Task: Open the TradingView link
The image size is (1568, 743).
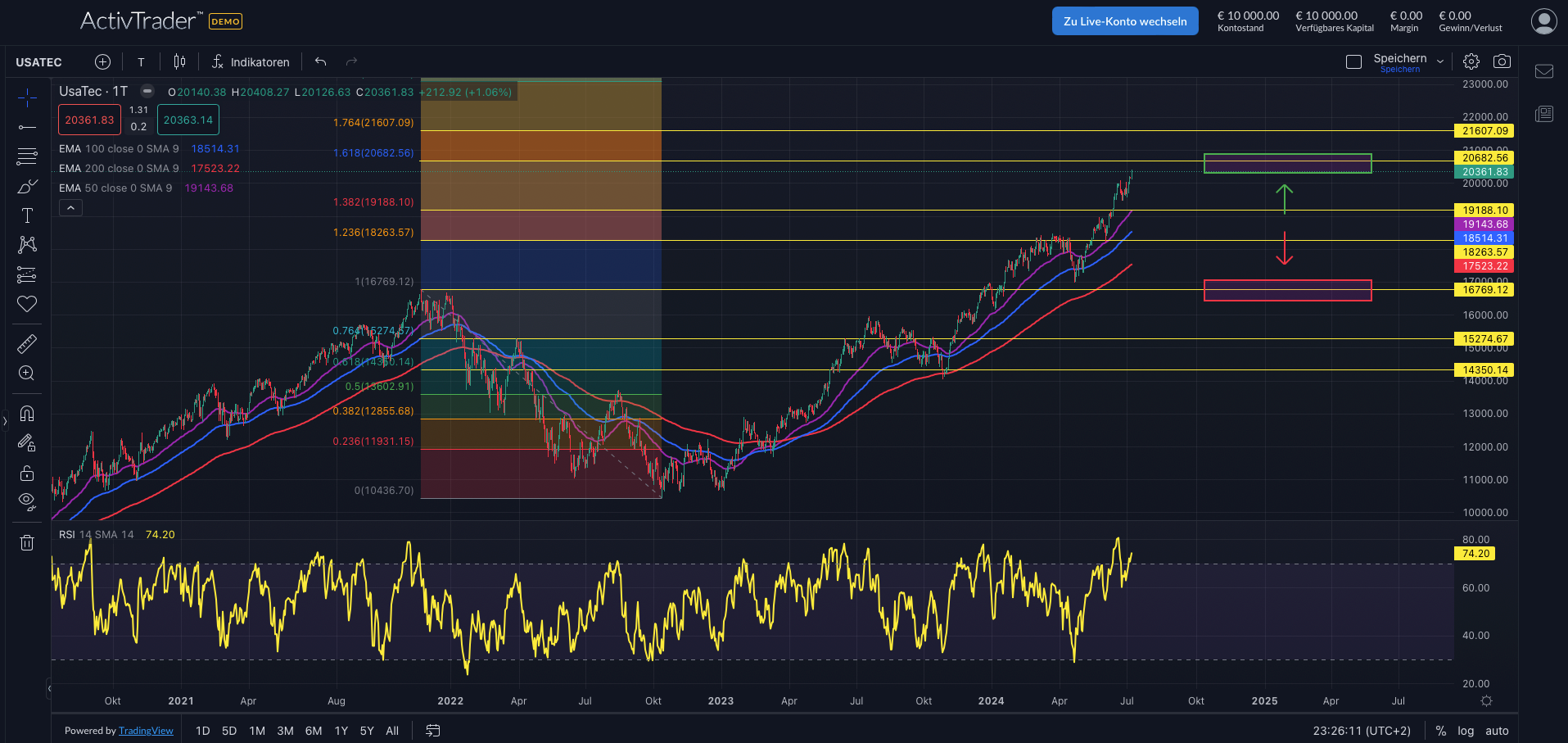Action: (146, 730)
